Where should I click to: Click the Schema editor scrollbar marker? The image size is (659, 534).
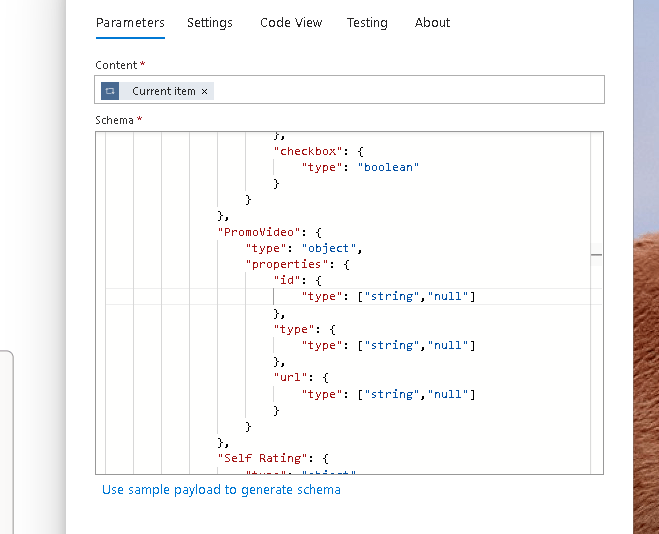tap(596, 255)
